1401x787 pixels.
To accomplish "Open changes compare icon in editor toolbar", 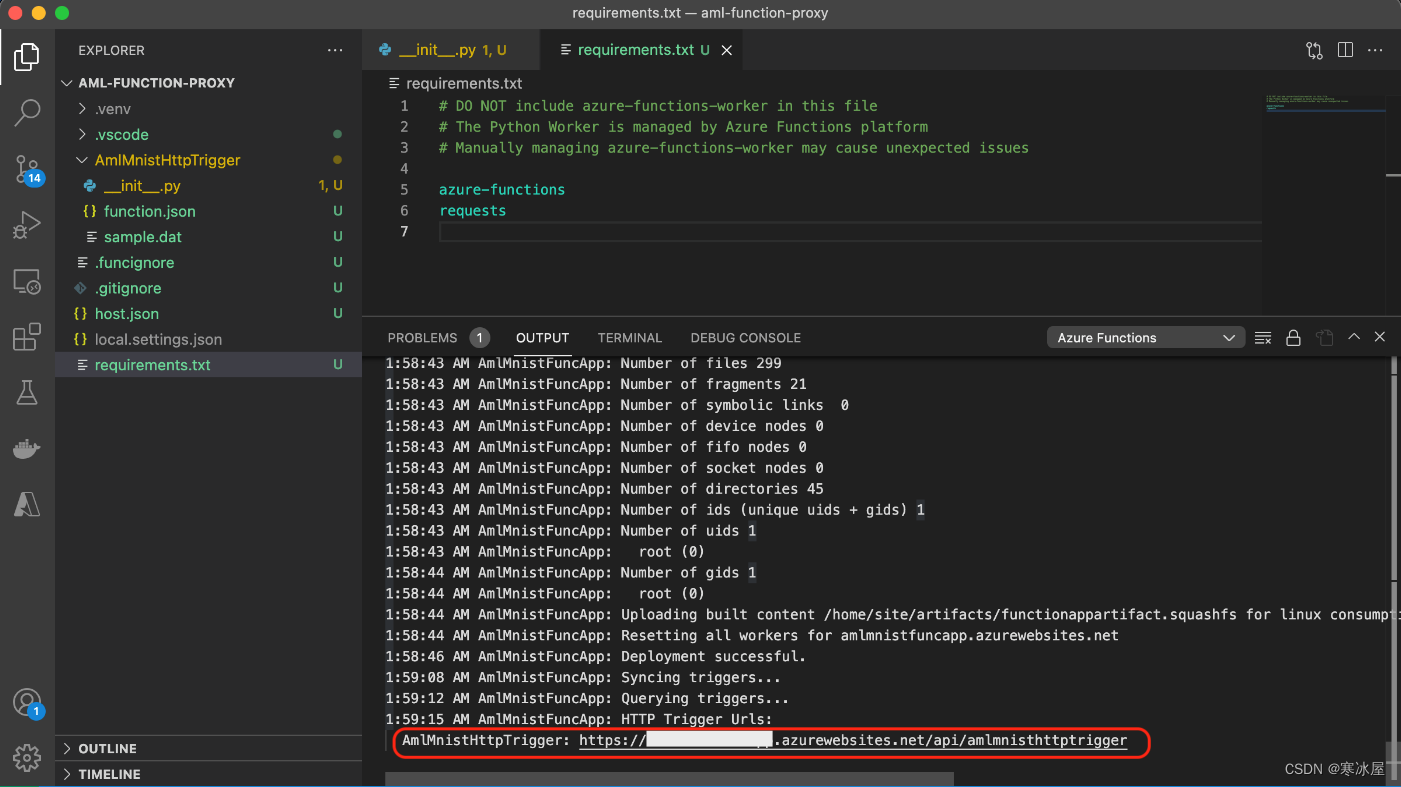I will coord(1314,50).
